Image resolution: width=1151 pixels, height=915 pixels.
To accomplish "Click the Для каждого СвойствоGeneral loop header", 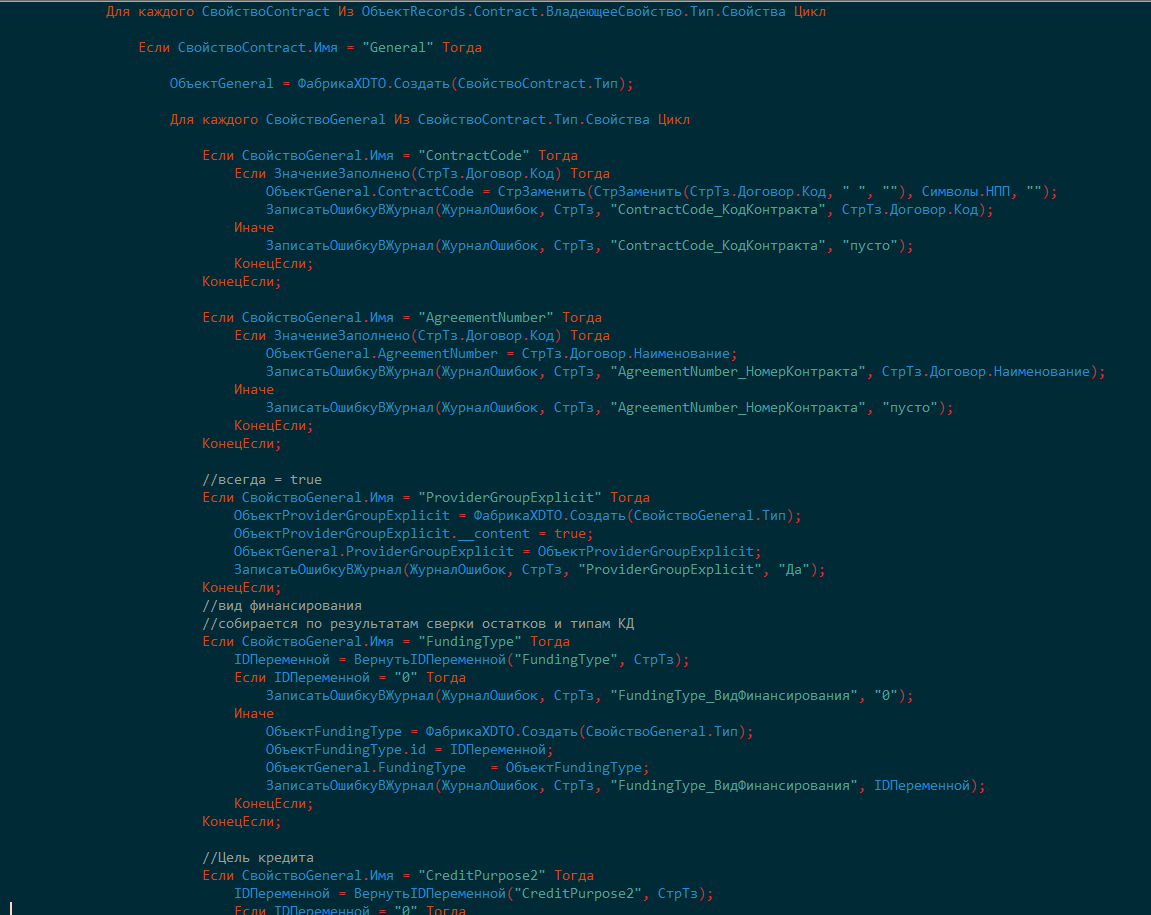I will pyautogui.click(x=429, y=120).
